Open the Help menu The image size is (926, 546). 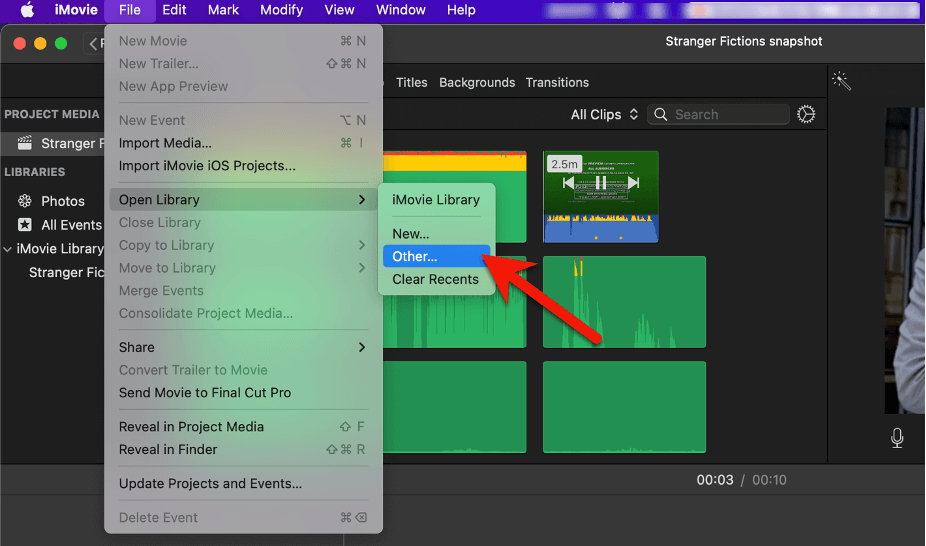[461, 10]
